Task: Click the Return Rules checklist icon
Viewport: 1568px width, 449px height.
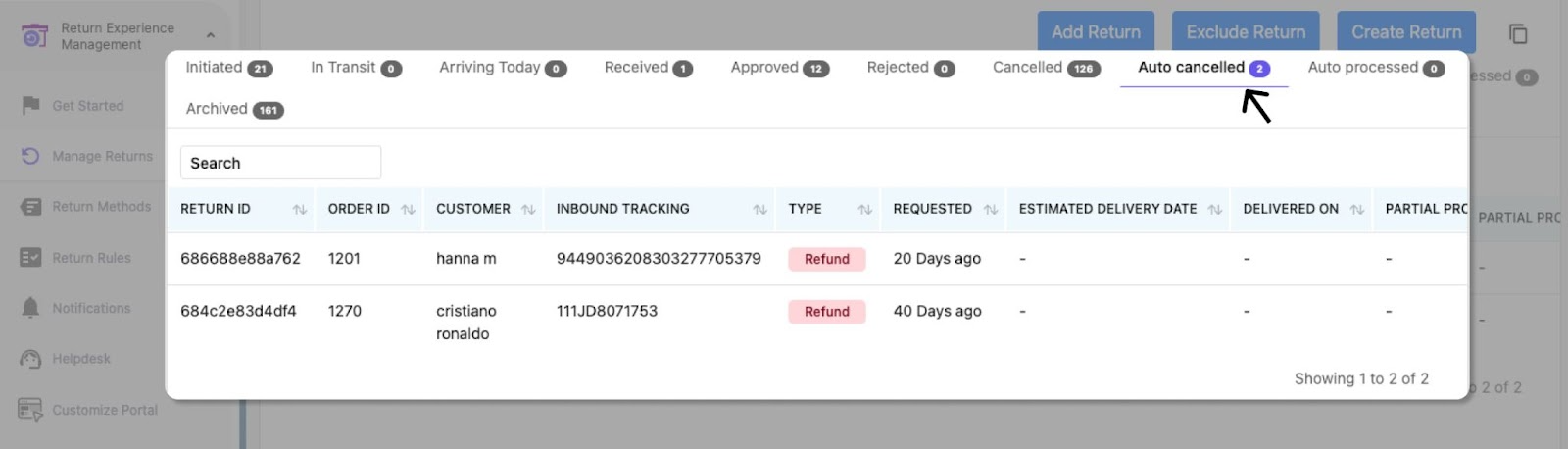Action: pyautogui.click(x=30, y=257)
